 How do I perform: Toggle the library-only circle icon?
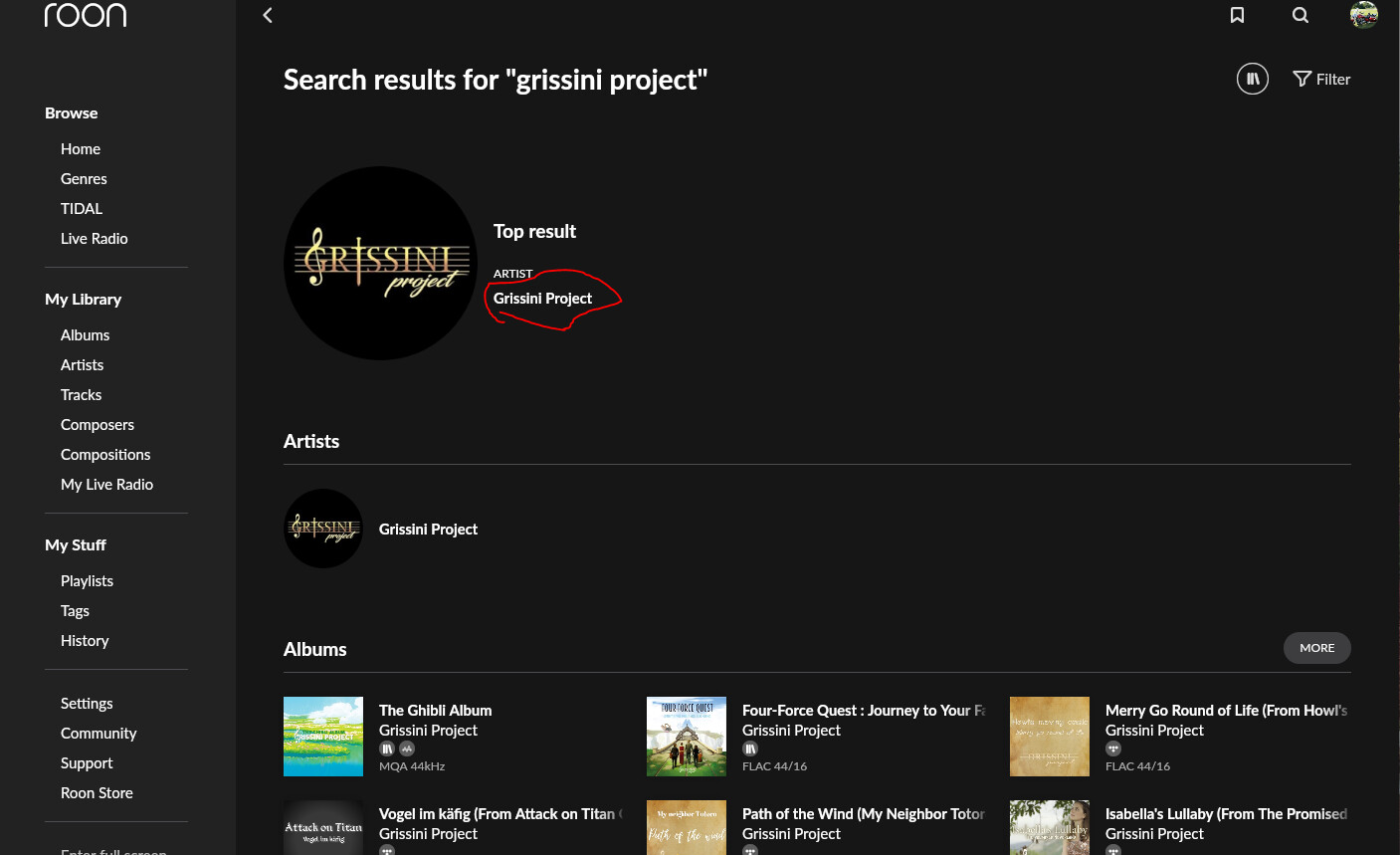(1253, 79)
